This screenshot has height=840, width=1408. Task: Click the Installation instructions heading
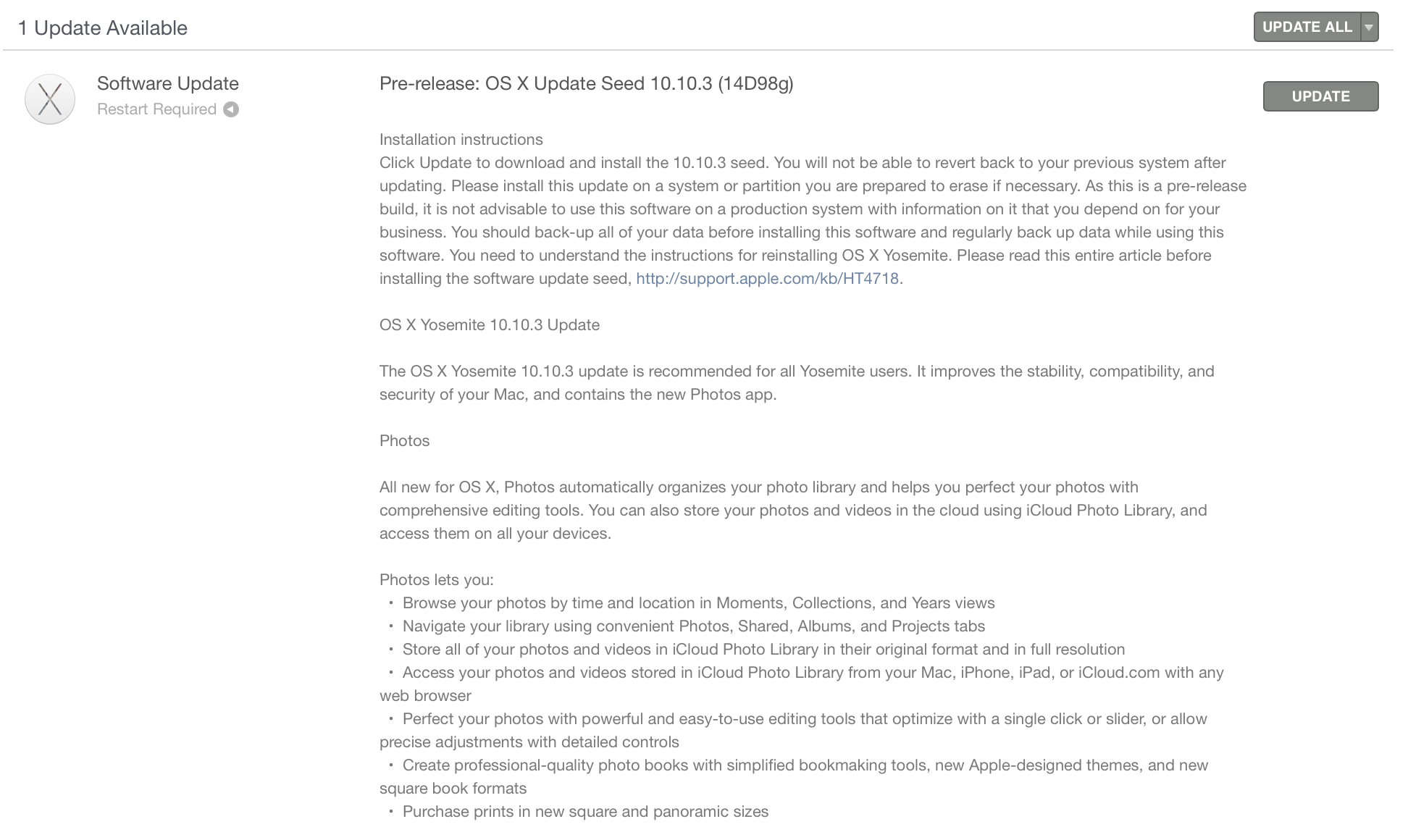[x=461, y=140]
